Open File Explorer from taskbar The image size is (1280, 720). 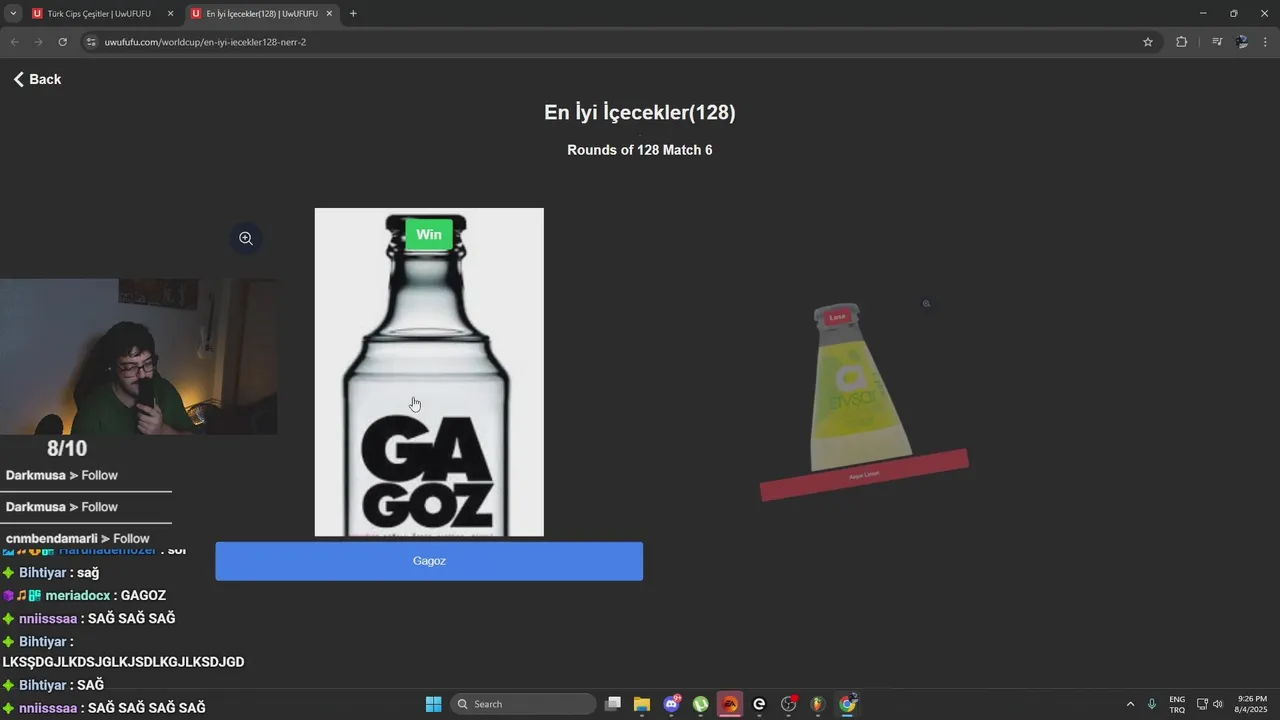tap(642, 704)
